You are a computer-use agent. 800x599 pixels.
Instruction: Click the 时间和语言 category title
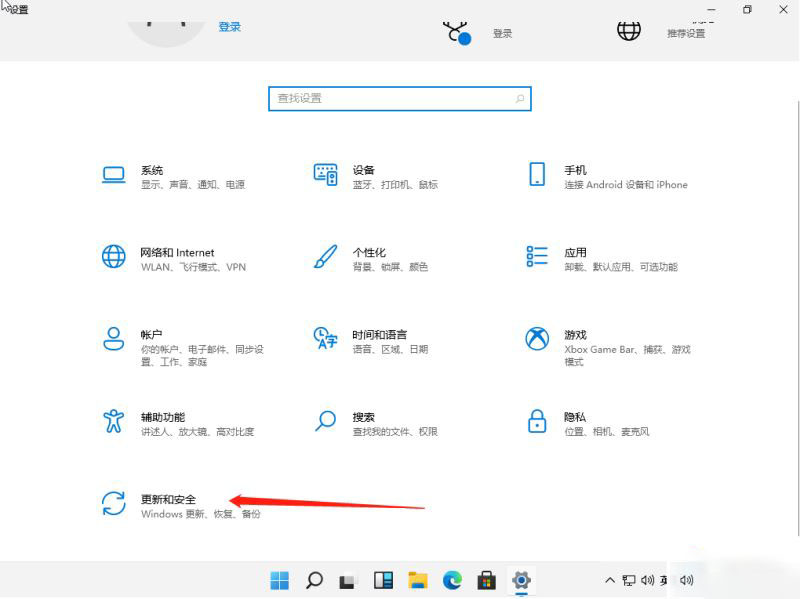(380, 335)
